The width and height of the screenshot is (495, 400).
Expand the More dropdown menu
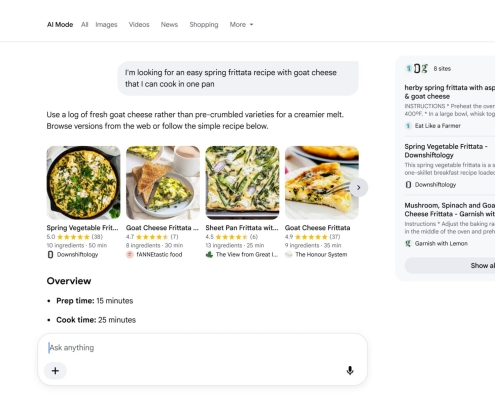pyautogui.click(x=241, y=25)
